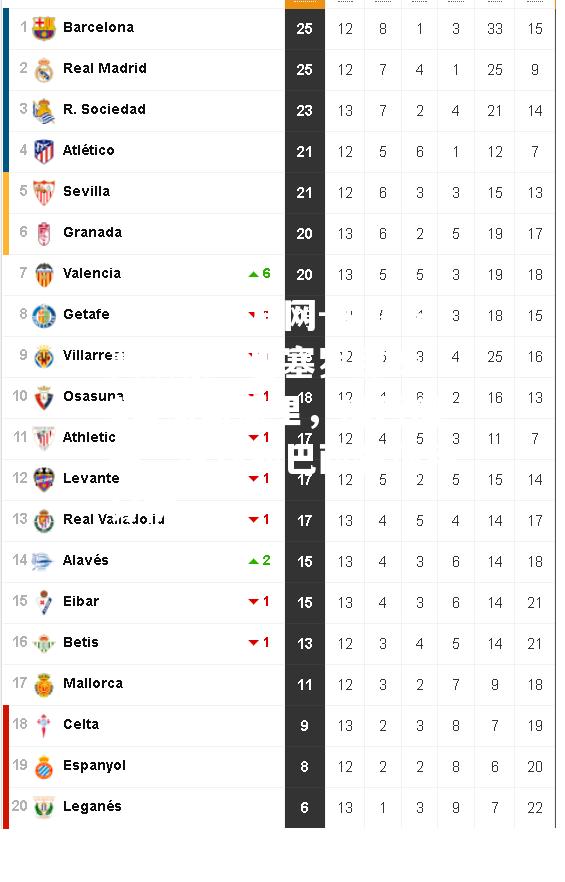Click the orange highlighted points column header

tap(304, 4)
